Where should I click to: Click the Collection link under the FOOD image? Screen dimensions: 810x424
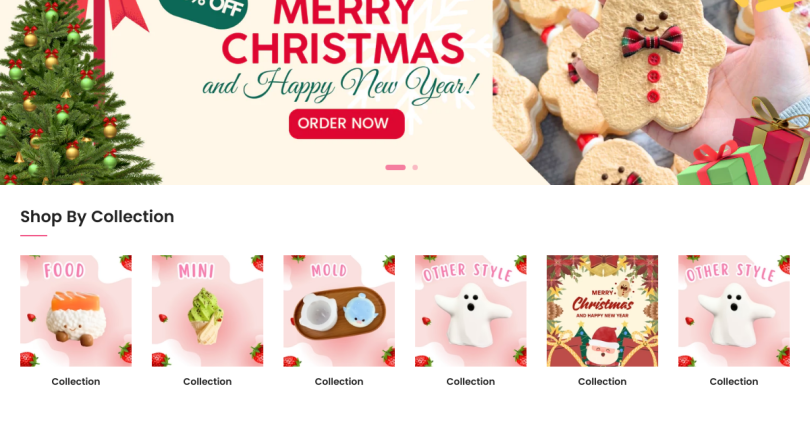pos(76,382)
